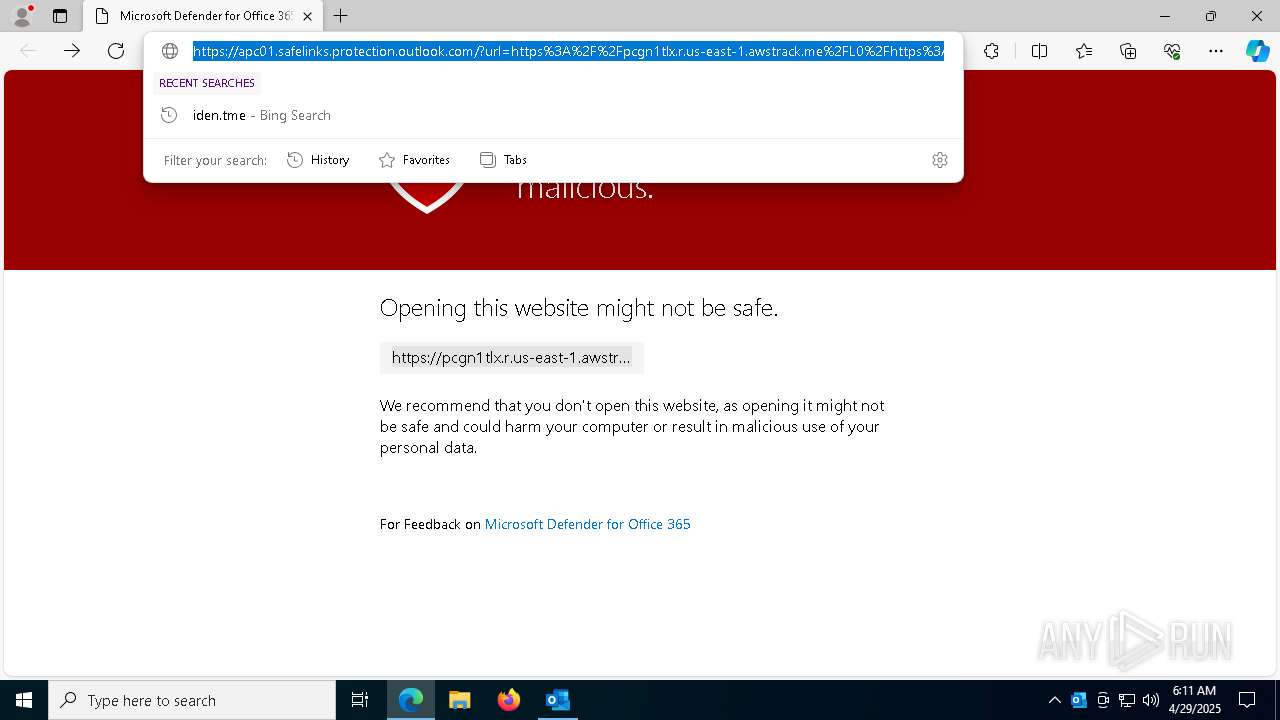Open the tab actions menu icon
Viewport: 1280px width, 720px height.
click(60, 16)
